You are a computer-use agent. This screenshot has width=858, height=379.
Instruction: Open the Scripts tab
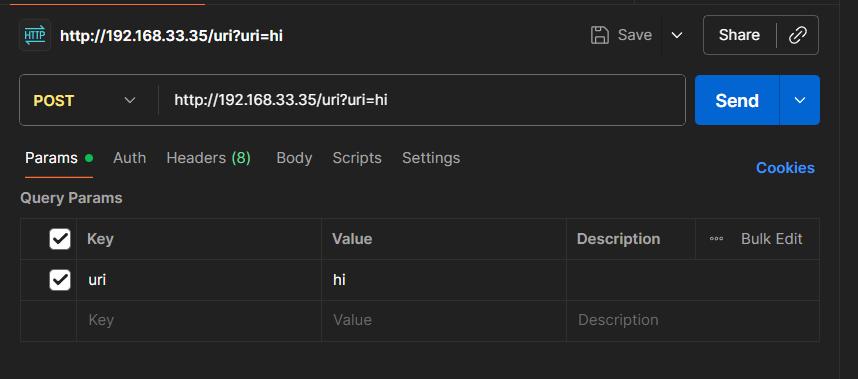(357, 158)
